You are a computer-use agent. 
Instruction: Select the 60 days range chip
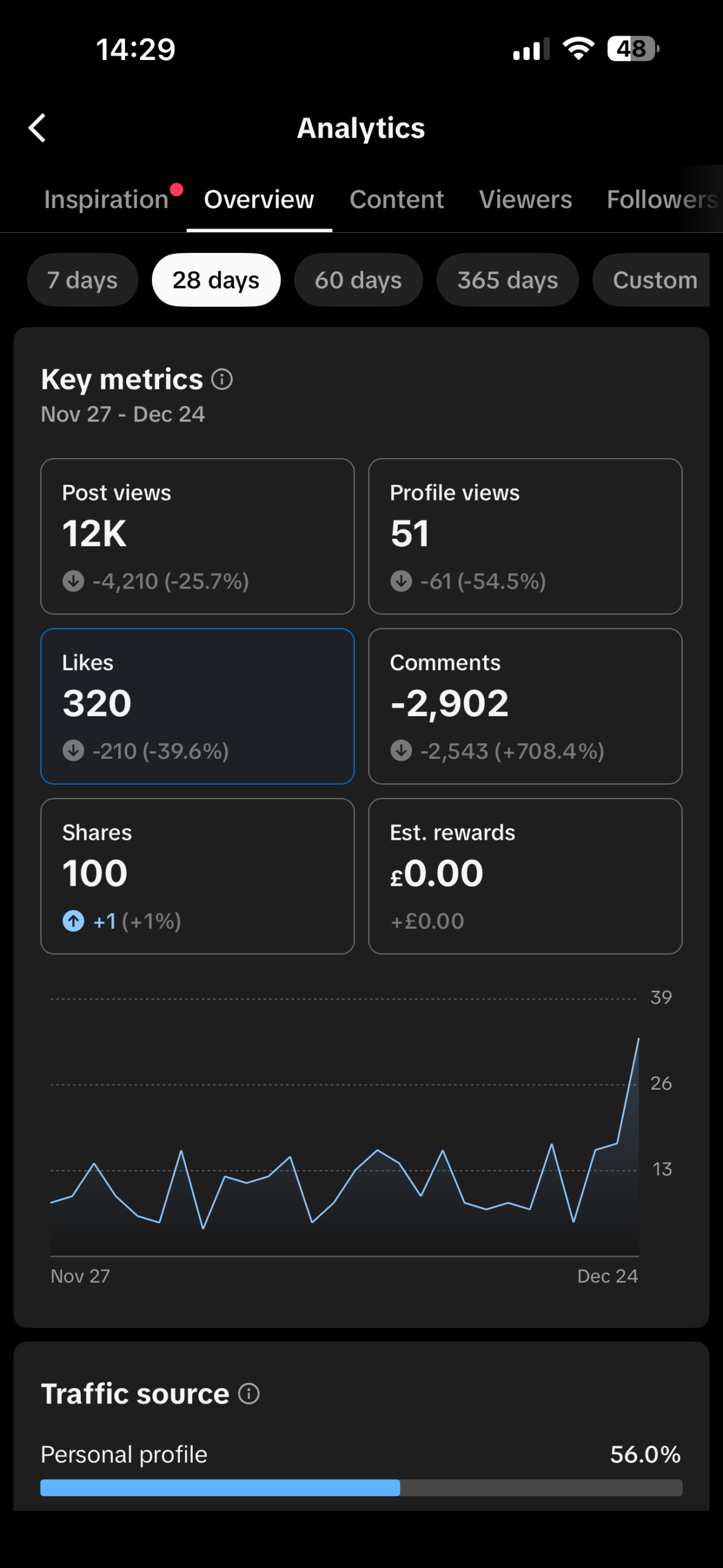click(358, 280)
